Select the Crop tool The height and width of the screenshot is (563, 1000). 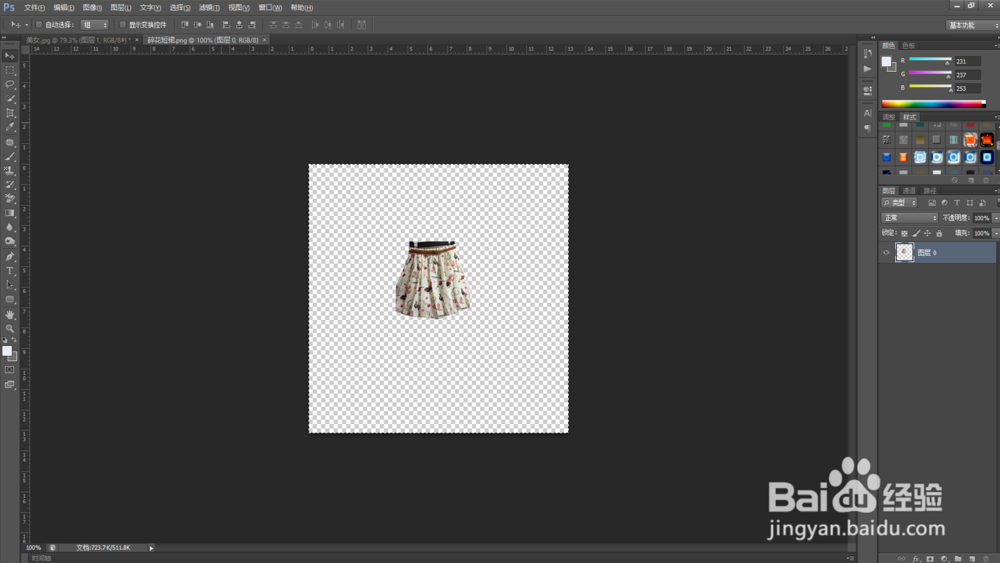tap(10, 113)
